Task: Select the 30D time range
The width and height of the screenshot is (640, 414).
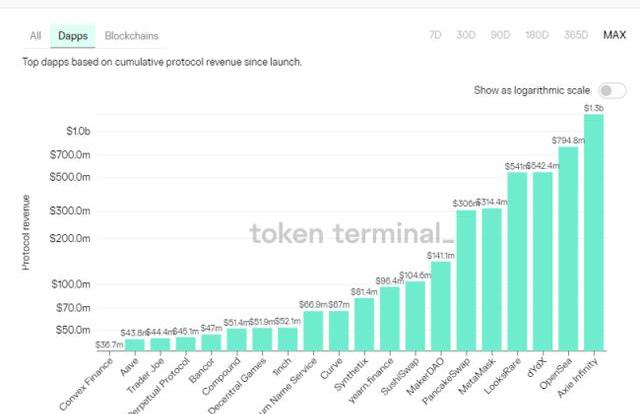Action: tap(465, 35)
